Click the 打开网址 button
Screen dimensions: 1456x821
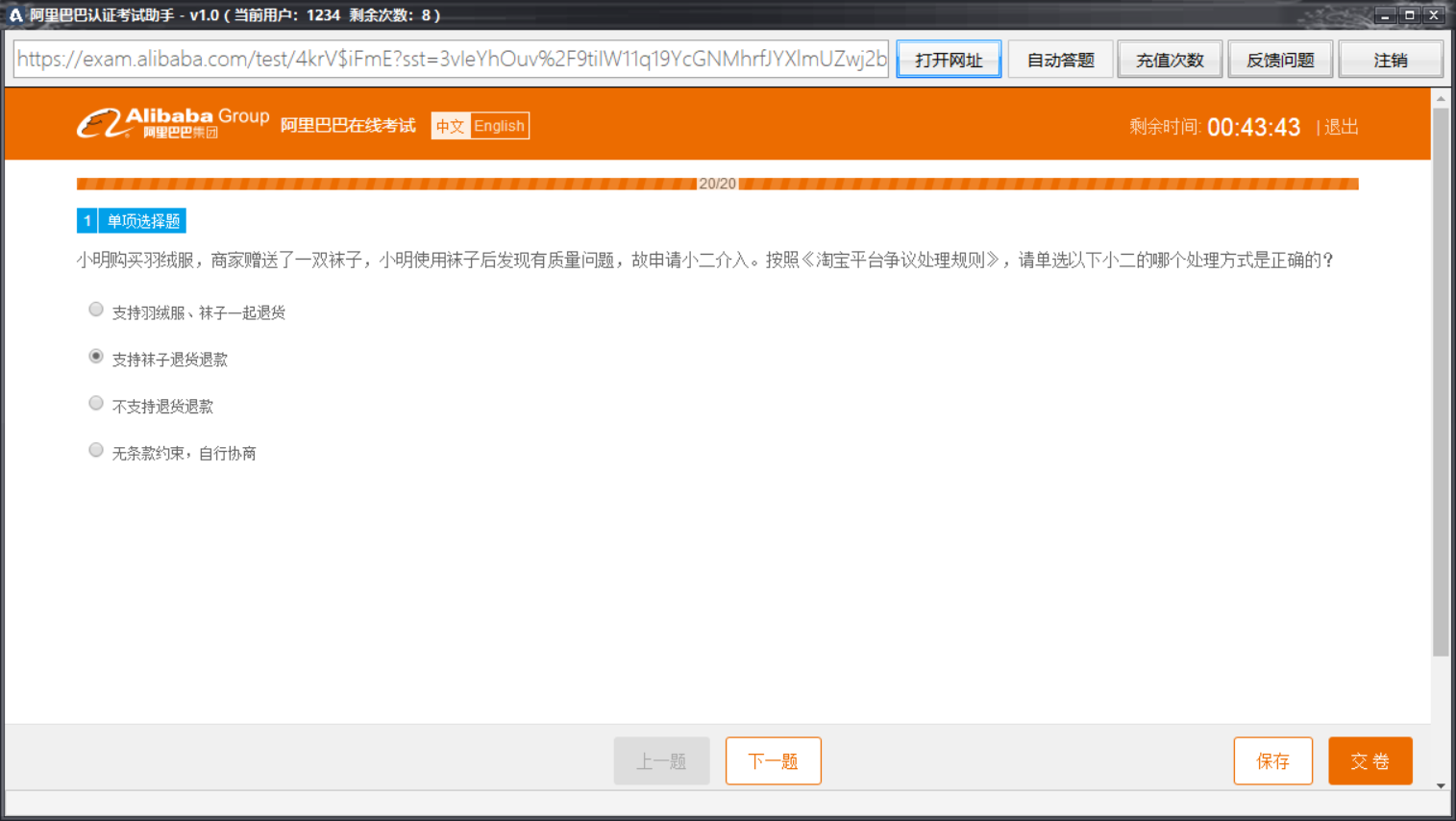949,60
